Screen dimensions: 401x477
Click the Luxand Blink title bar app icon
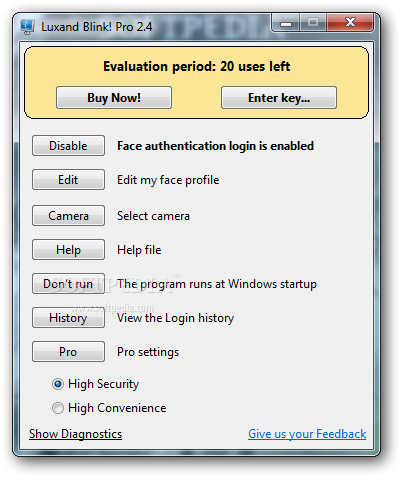coord(27,27)
